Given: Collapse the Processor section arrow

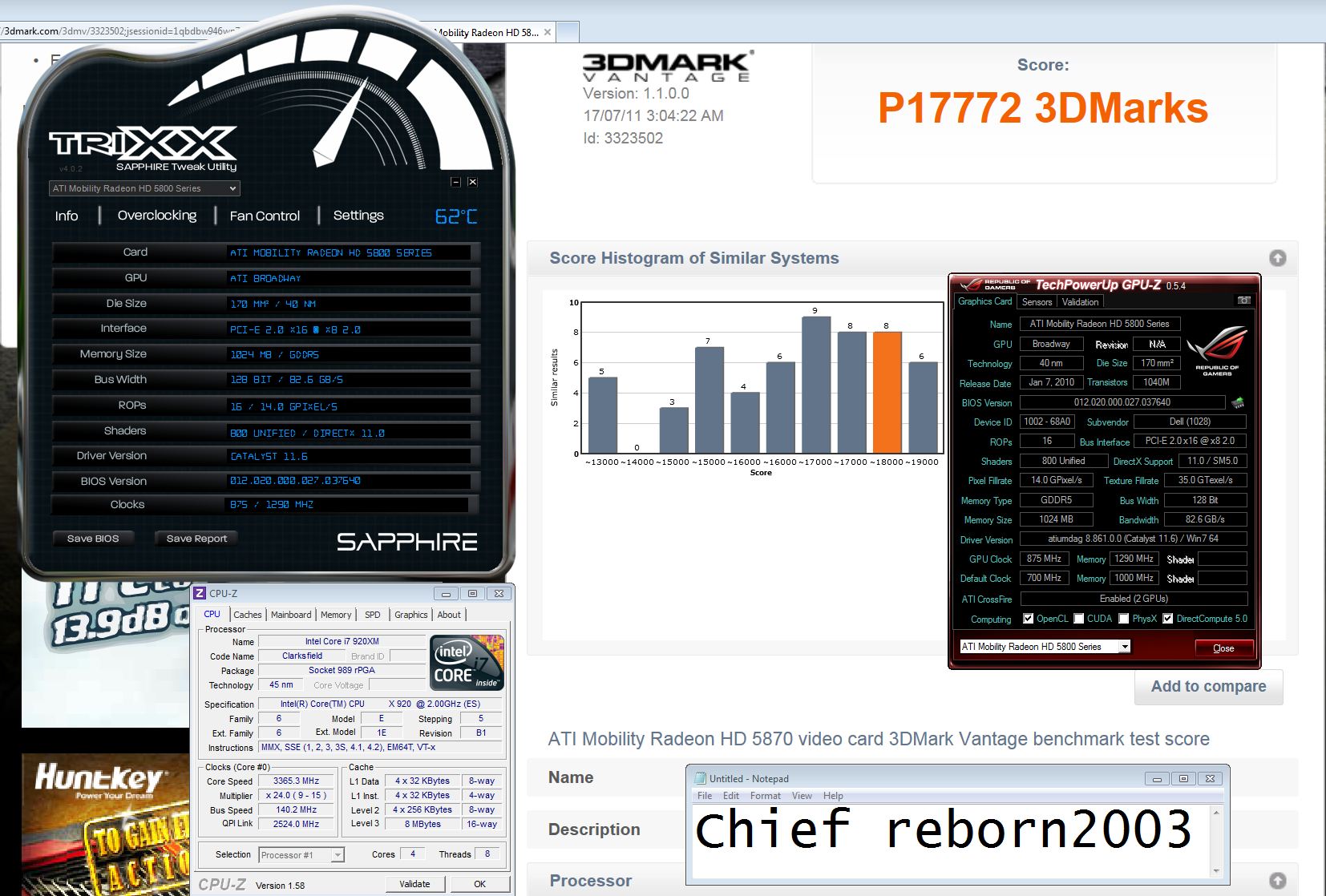Looking at the screenshot, I should pos(1278,881).
